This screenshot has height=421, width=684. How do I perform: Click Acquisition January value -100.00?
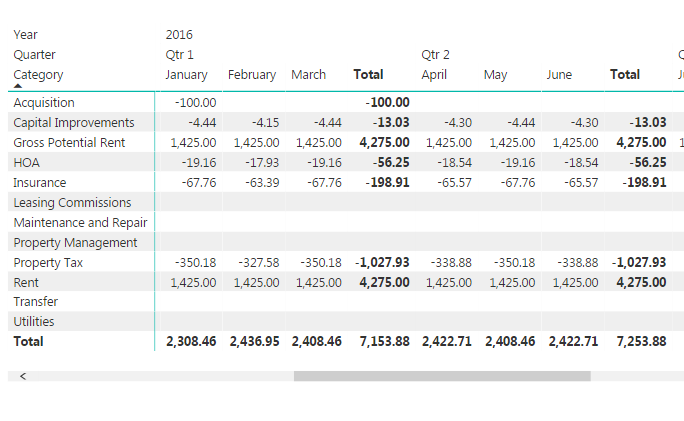(x=195, y=103)
